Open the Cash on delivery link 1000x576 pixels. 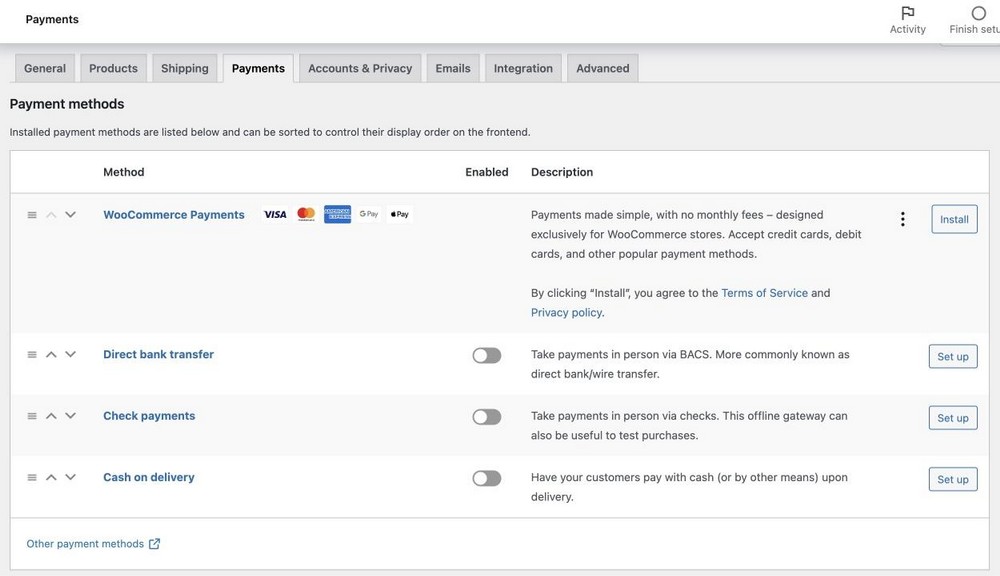[x=149, y=477]
